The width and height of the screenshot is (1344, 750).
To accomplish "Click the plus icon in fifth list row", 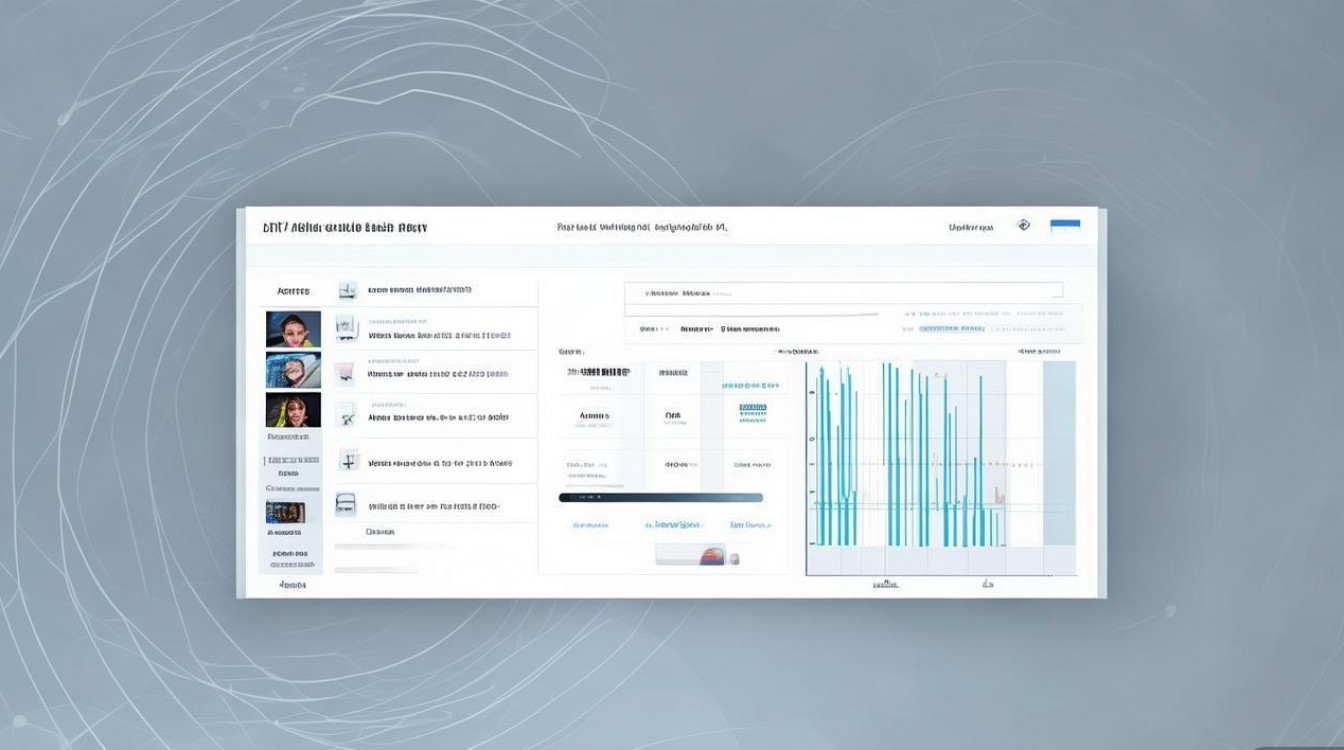I will [349, 461].
